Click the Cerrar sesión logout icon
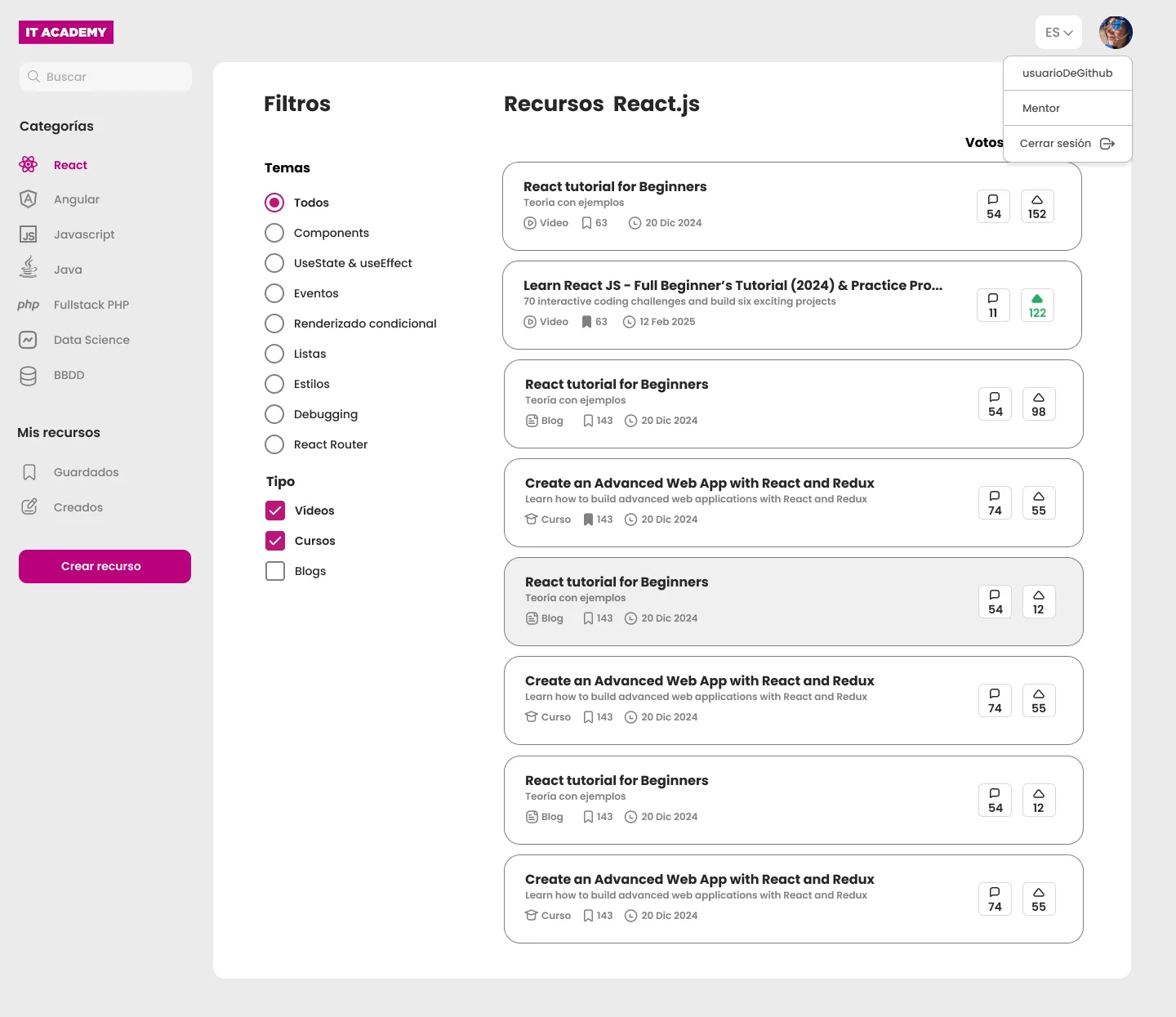The height and width of the screenshot is (1017, 1176). tap(1107, 144)
